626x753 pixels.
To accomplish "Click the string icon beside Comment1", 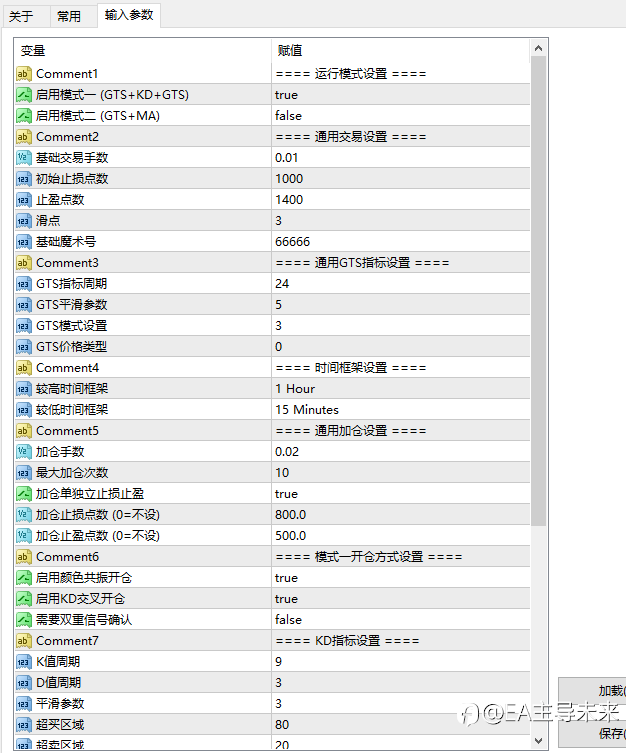I will click(24, 74).
